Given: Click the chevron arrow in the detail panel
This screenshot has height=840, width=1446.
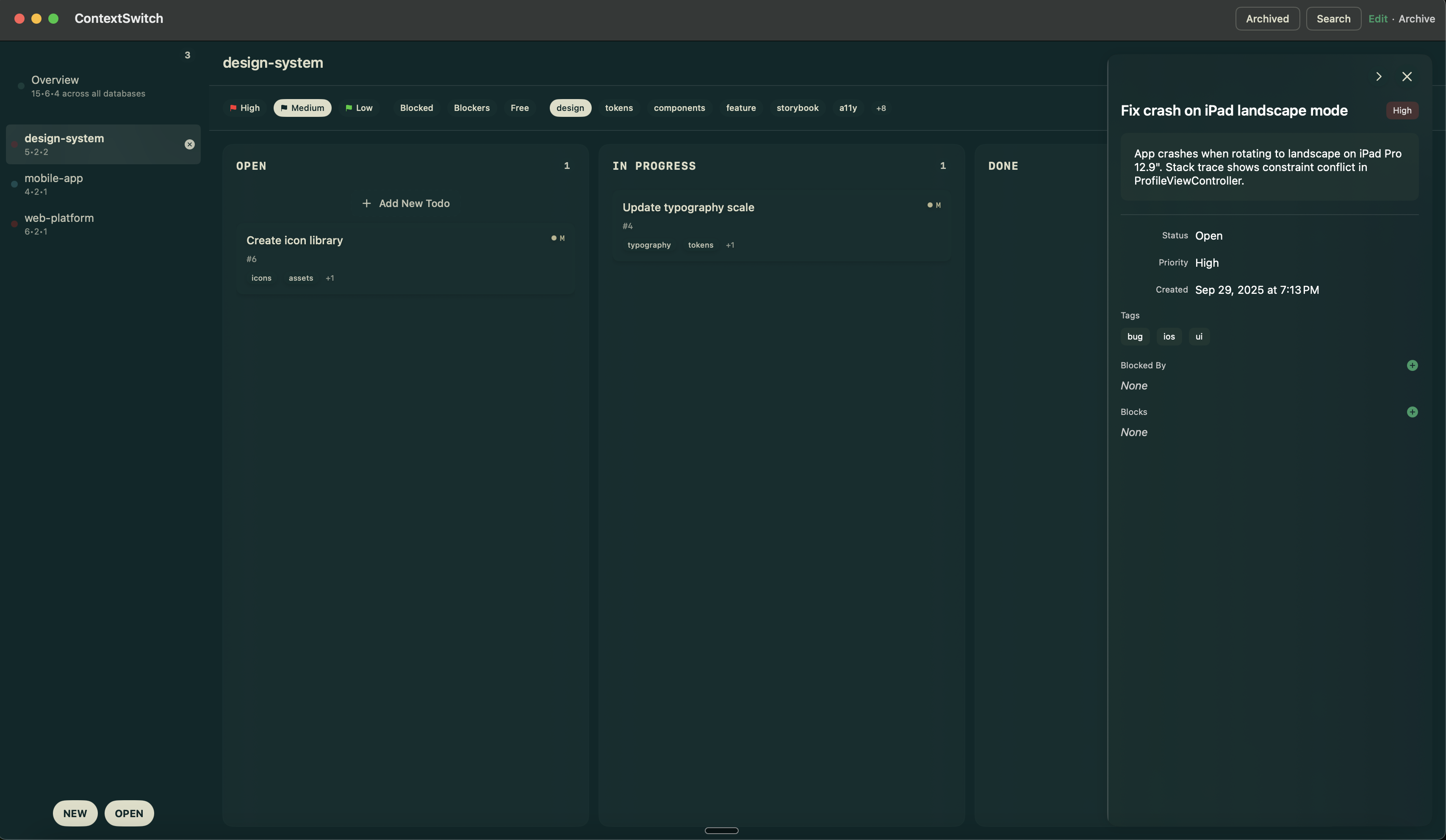Looking at the screenshot, I should coord(1378,77).
